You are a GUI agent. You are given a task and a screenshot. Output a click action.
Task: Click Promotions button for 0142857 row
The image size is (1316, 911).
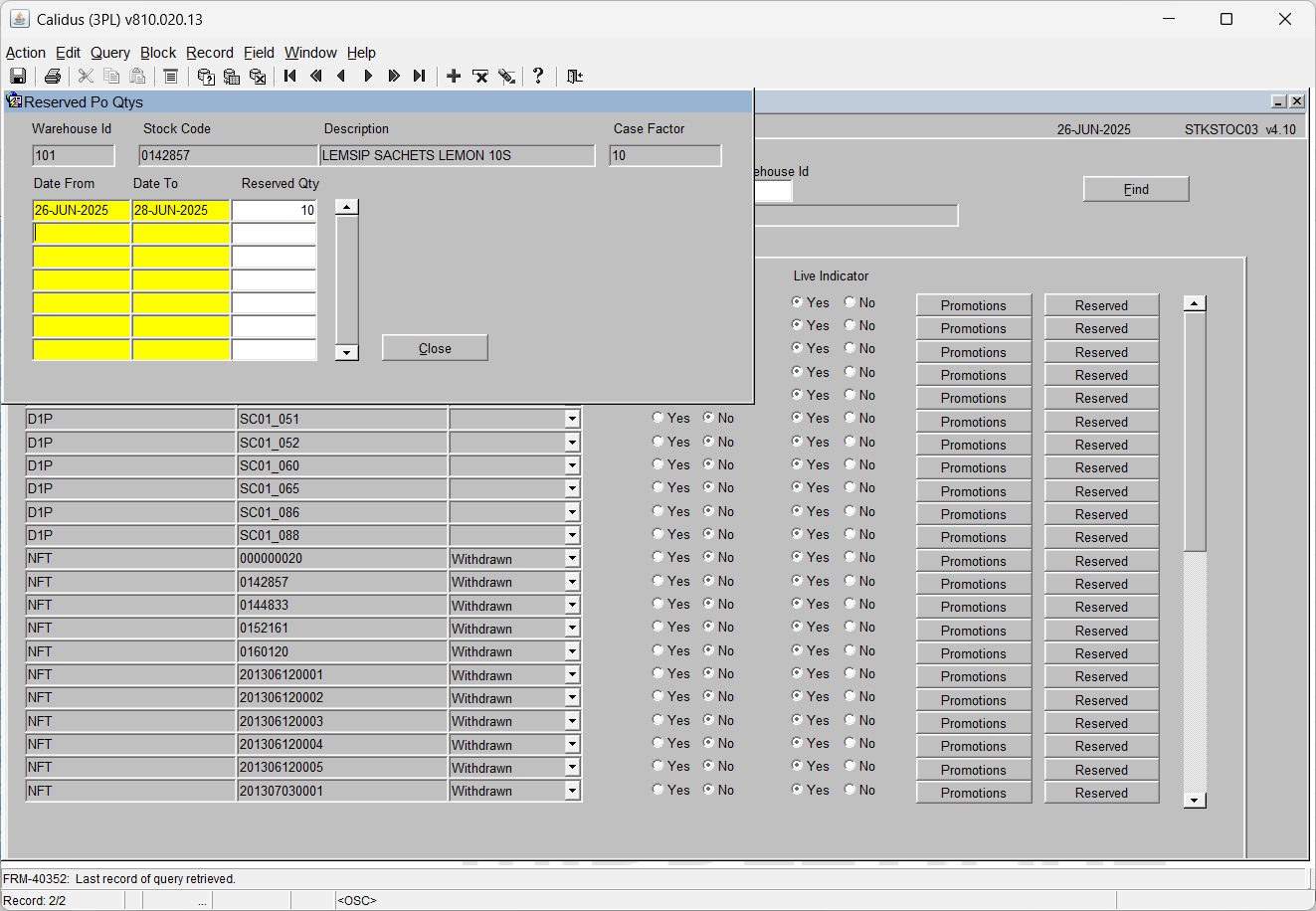(974, 584)
